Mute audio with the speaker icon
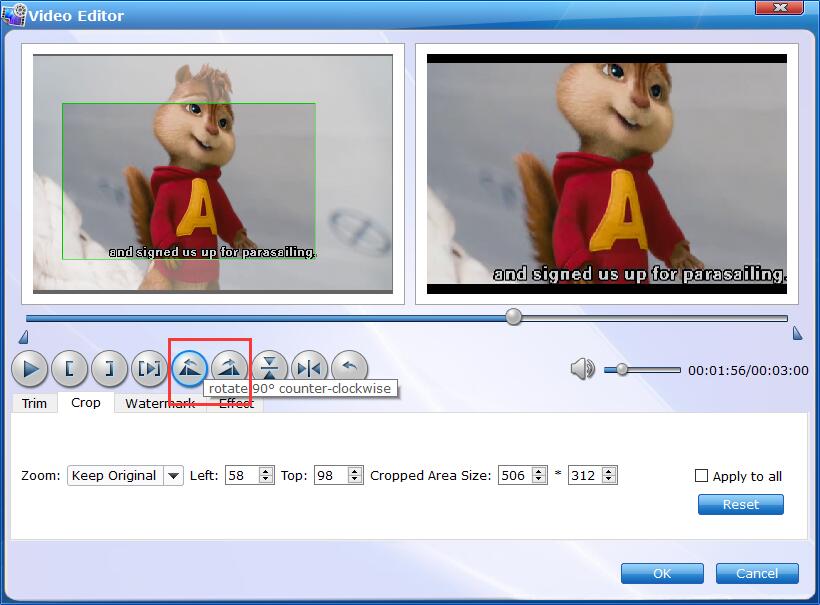 click(x=583, y=369)
